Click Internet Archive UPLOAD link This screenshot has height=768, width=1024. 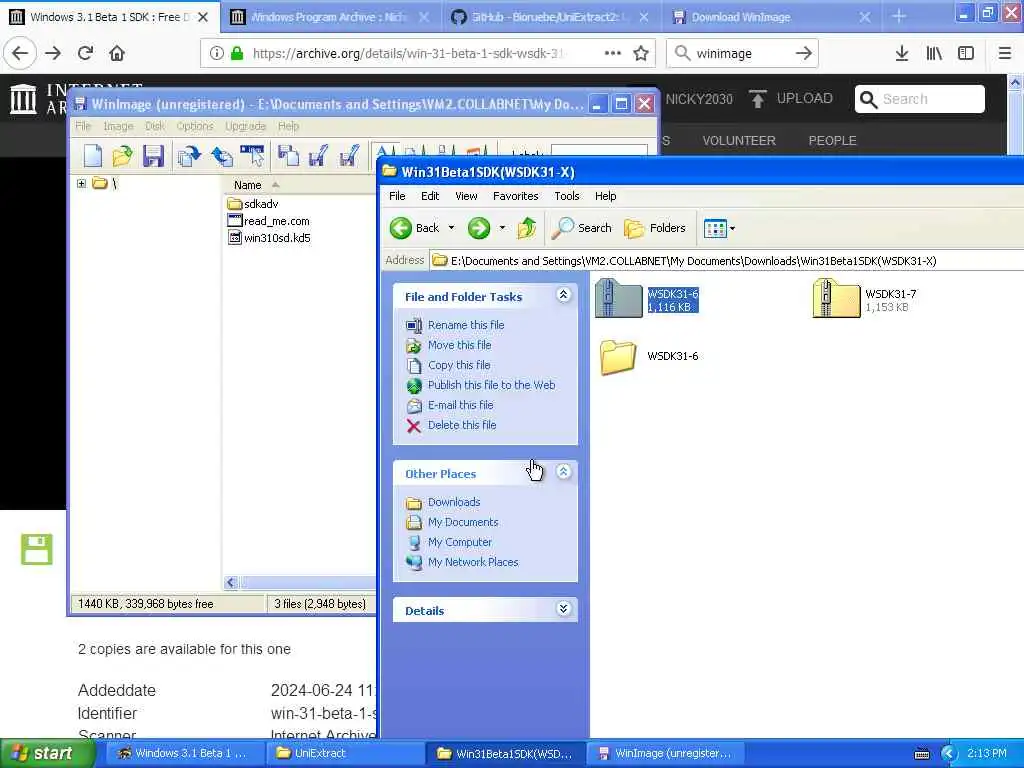pos(792,99)
